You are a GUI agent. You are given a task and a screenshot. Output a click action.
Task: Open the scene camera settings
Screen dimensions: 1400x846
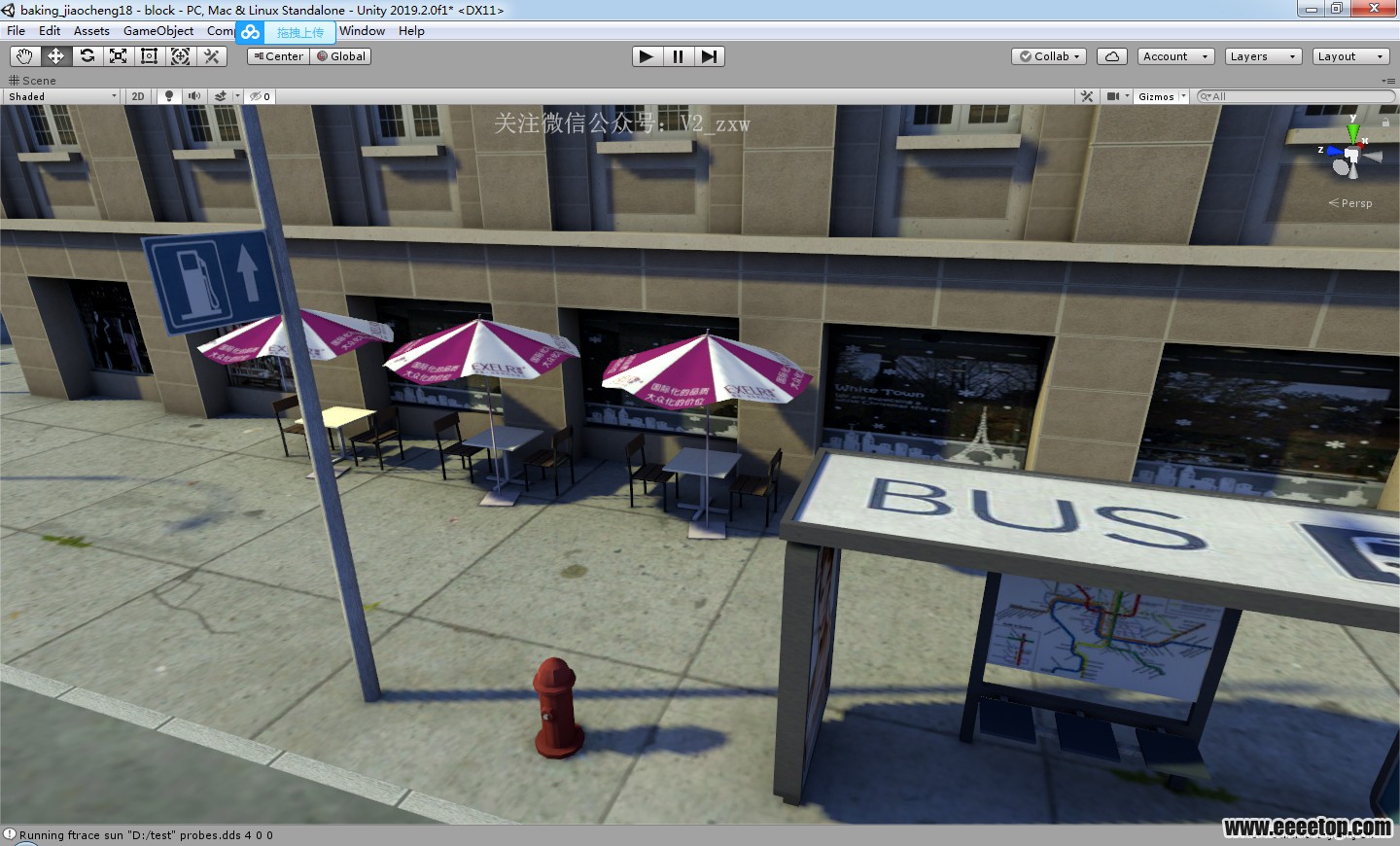click(x=1113, y=96)
